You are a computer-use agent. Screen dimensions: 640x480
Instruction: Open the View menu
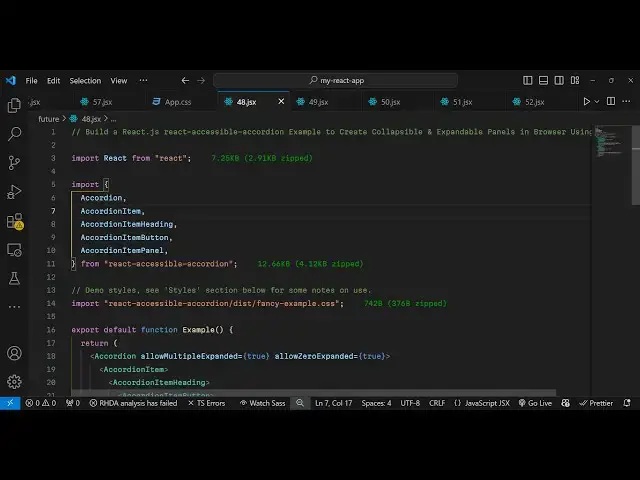click(x=119, y=81)
